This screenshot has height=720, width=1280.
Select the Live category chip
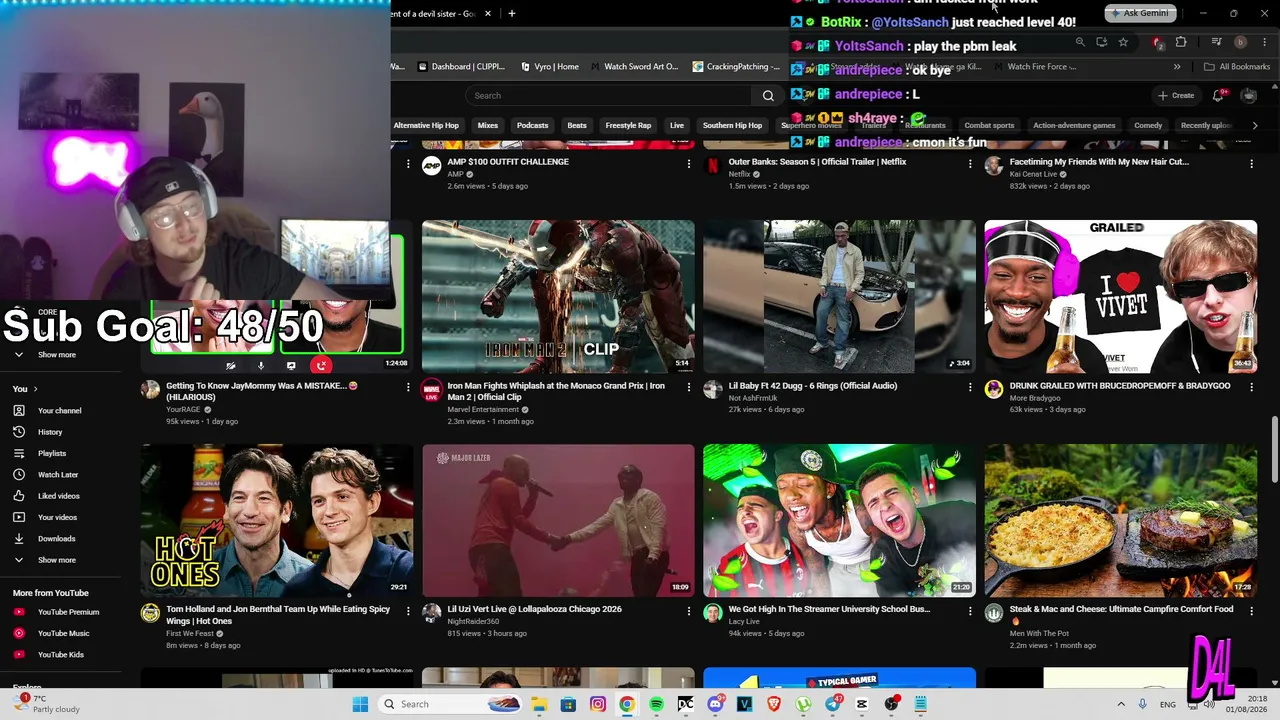coord(677,126)
